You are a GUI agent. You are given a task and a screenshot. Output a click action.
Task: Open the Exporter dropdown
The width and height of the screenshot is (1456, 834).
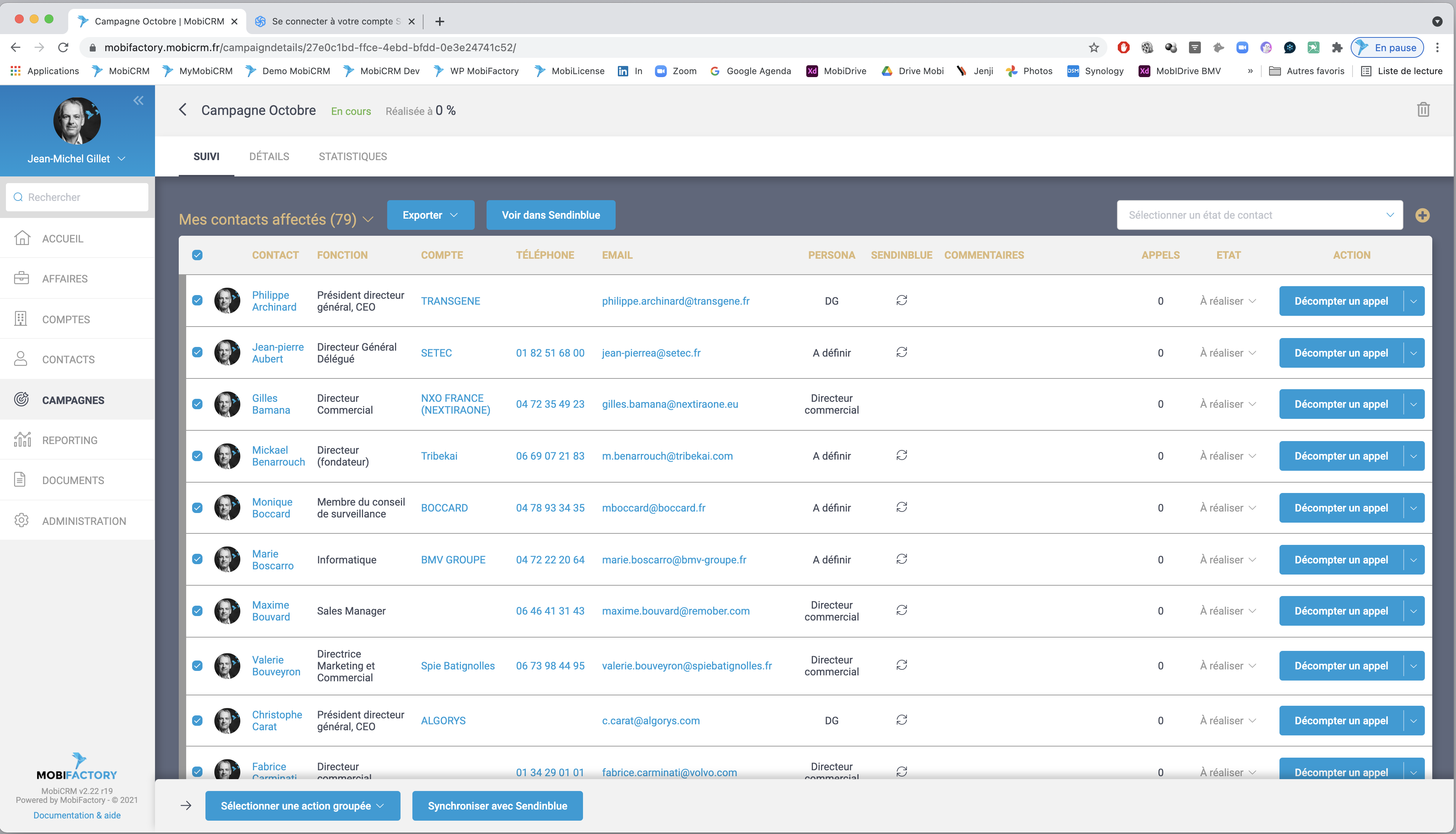click(430, 215)
